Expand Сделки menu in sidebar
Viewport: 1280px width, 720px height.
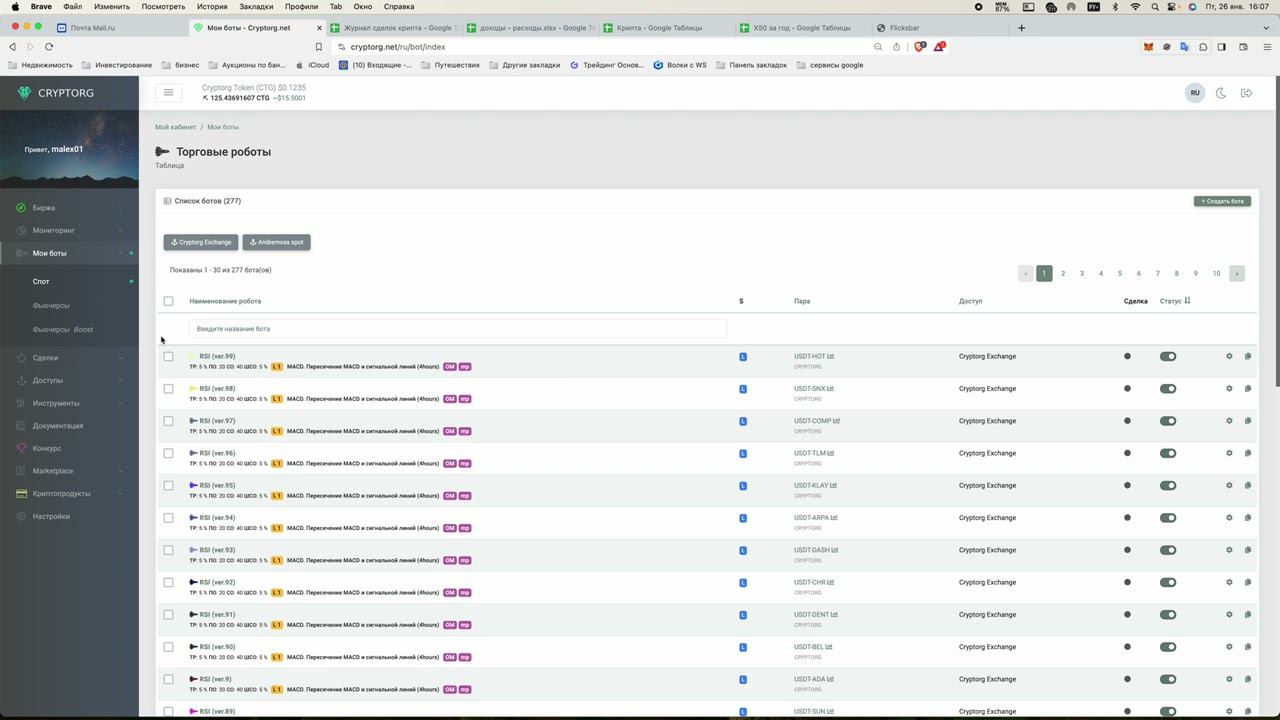point(69,357)
